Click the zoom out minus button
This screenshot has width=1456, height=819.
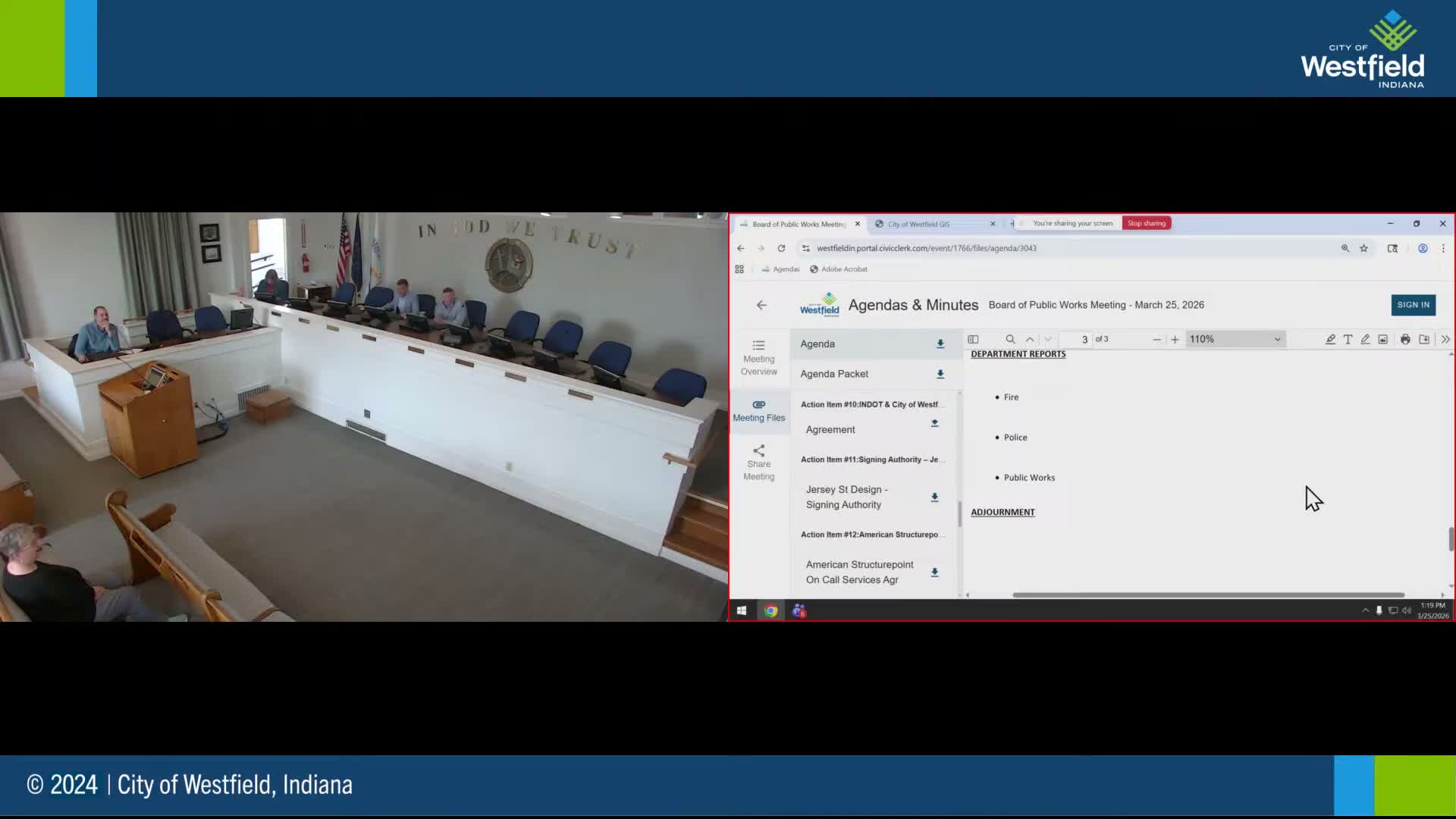point(1156,339)
